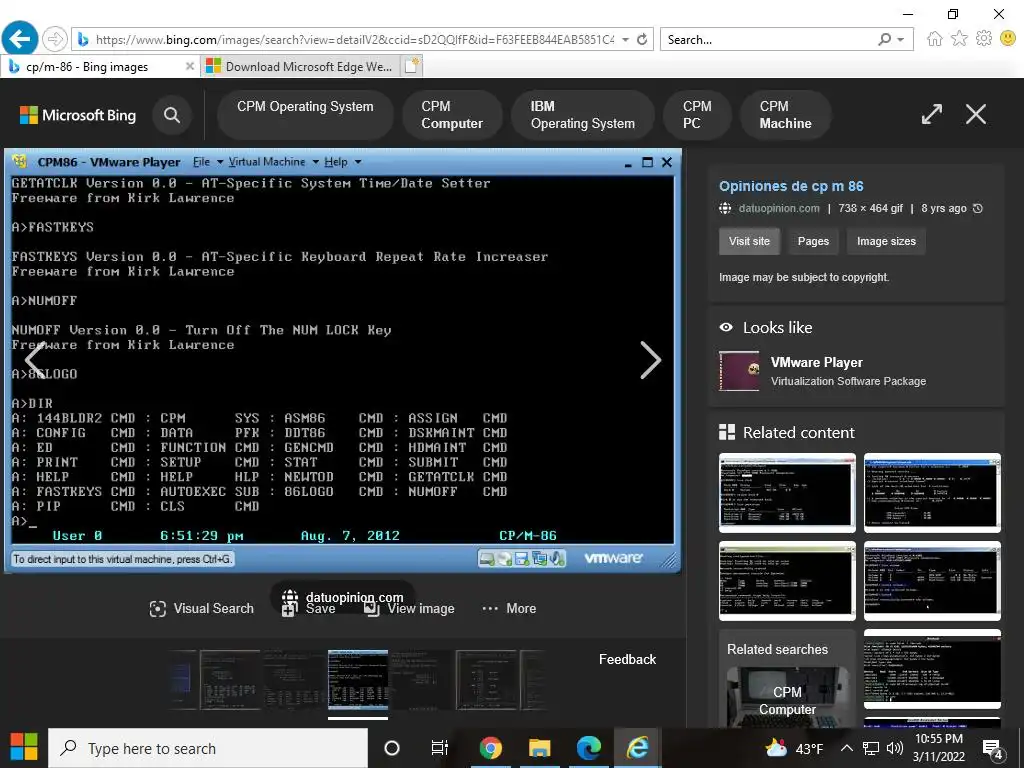Click Internet Explorer taskbar icon
1024x768 pixels.
pyautogui.click(x=637, y=748)
